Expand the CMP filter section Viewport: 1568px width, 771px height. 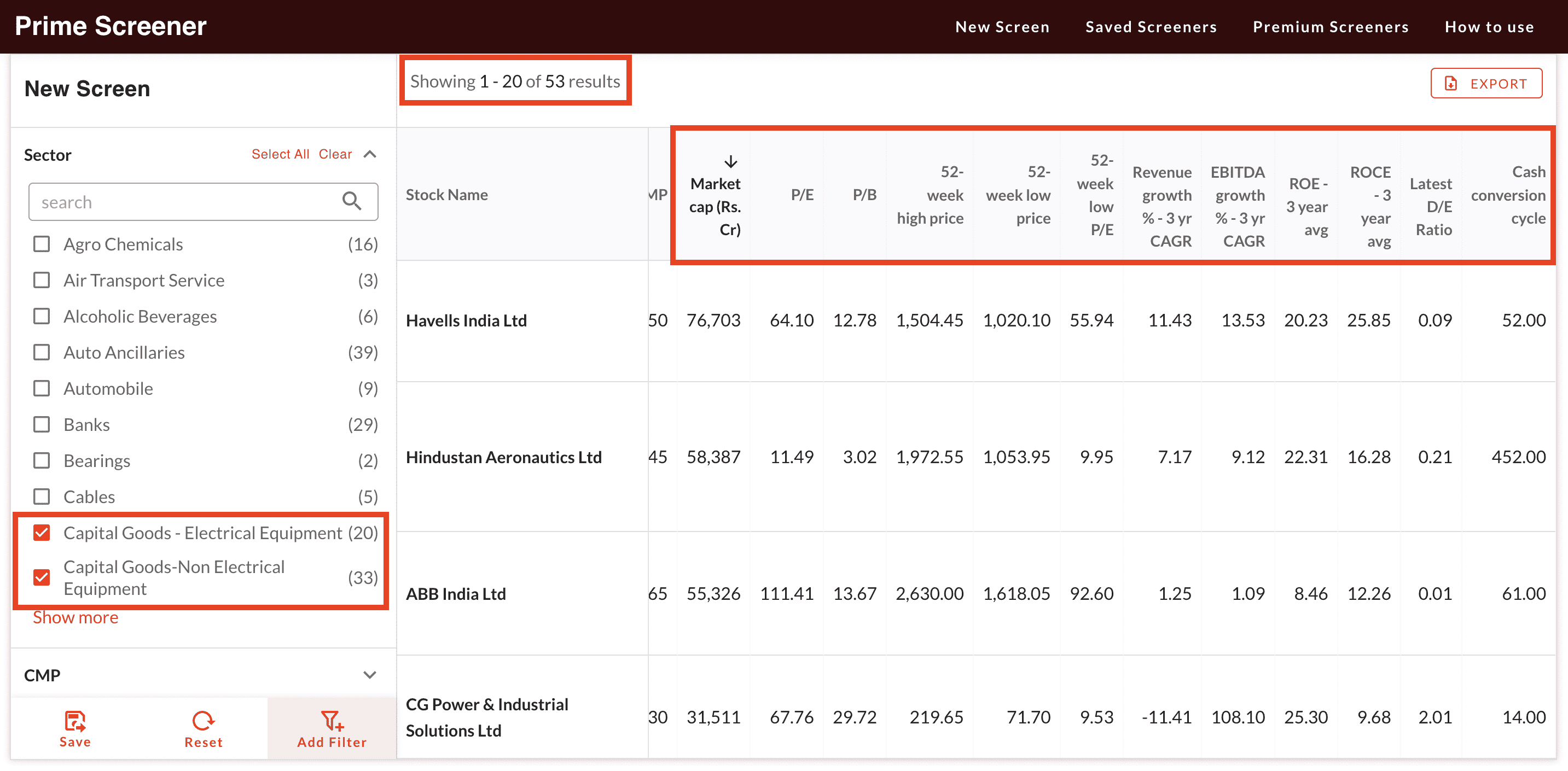tap(369, 675)
